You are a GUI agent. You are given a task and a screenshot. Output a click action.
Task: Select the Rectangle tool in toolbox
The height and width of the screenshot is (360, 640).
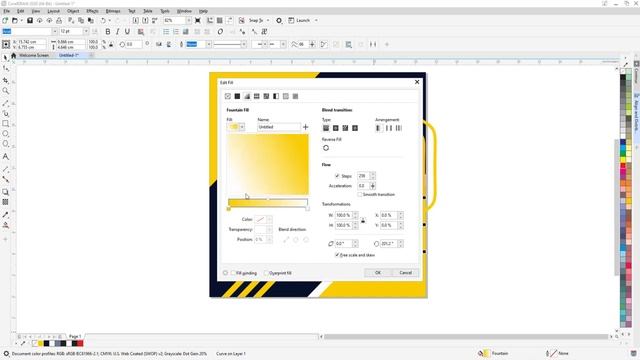pyautogui.click(x=5, y=123)
